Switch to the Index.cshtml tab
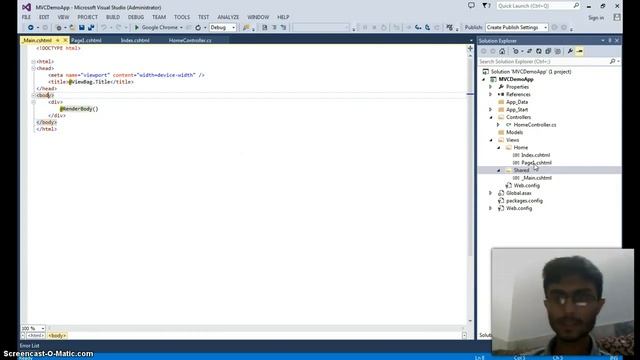The width and height of the screenshot is (640, 360). tap(135, 40)
